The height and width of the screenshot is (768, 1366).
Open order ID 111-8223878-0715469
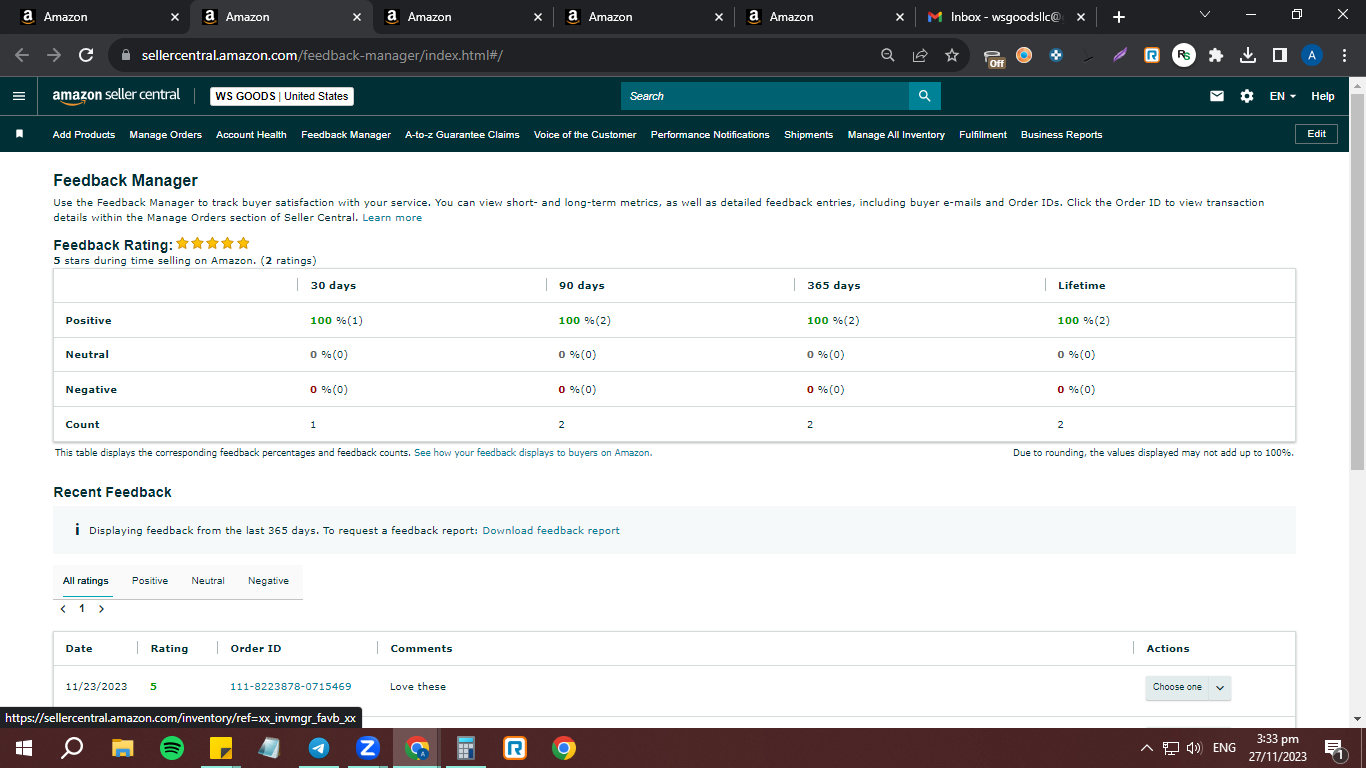point(291,686)
